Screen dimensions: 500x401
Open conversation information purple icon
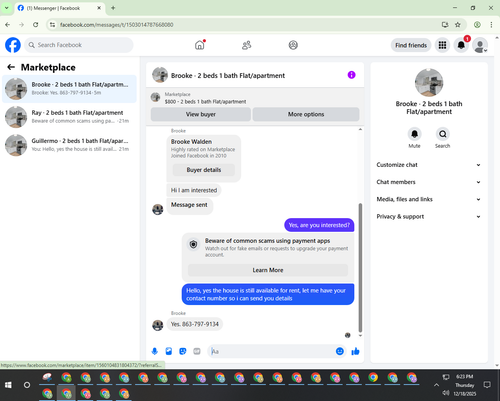point(351,75)
